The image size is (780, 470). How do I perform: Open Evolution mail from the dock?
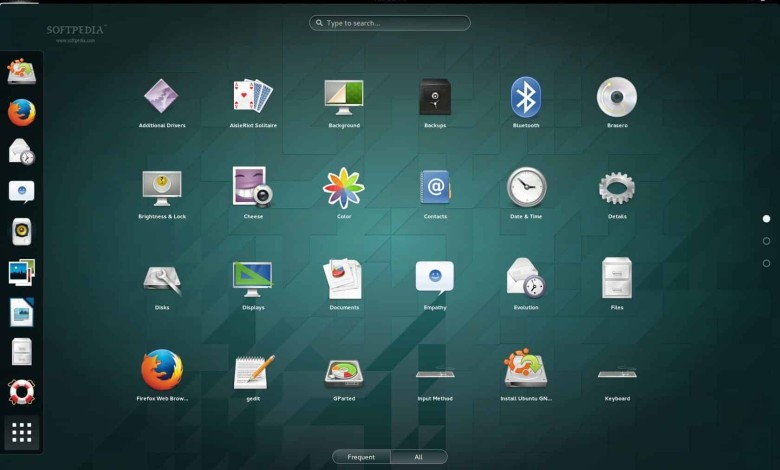(21, 152)
